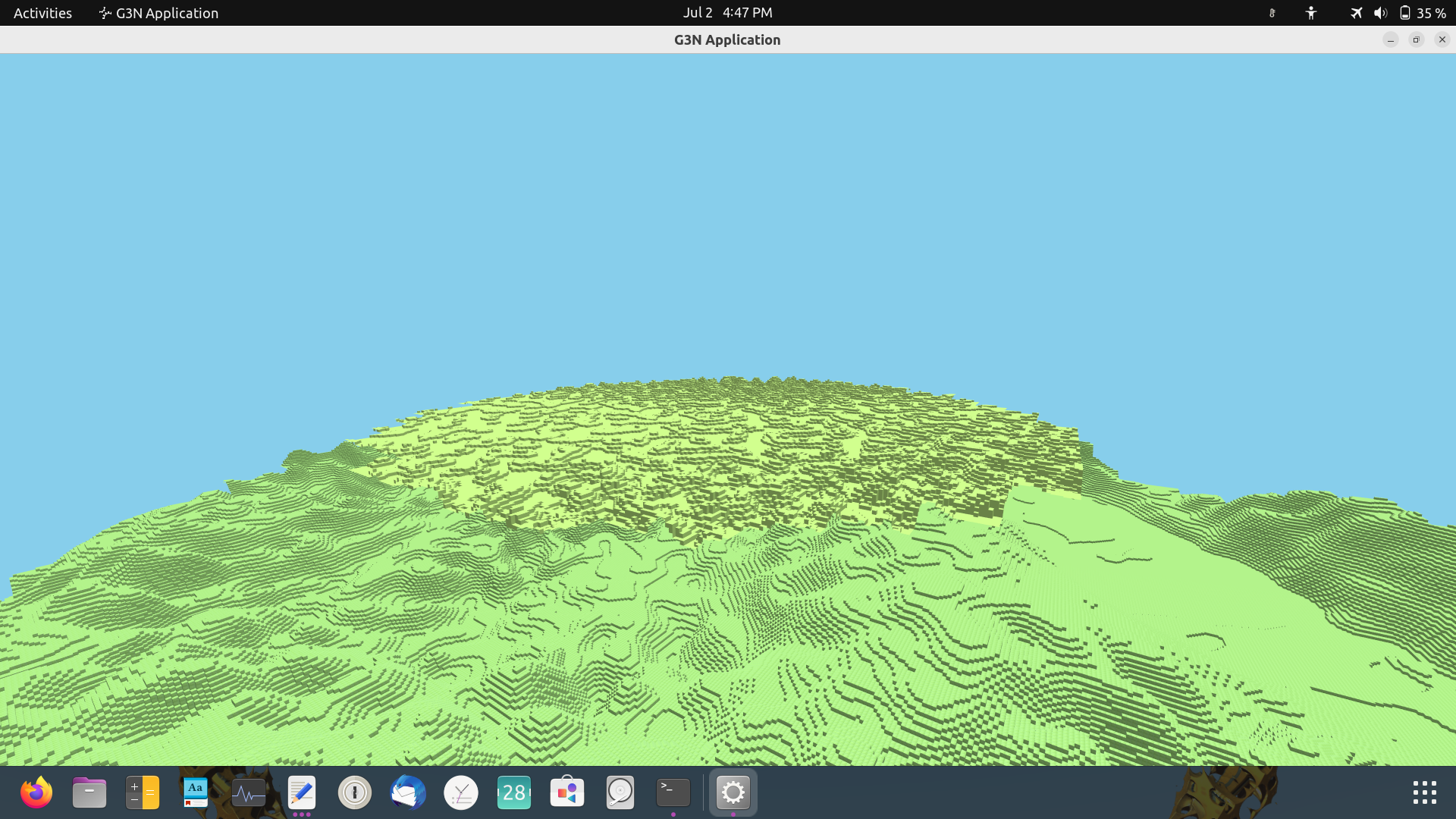Click the volume speaker status icon
Image resolution: width=1456 pixels, height=819 pixels.
tap(1380, 13)
